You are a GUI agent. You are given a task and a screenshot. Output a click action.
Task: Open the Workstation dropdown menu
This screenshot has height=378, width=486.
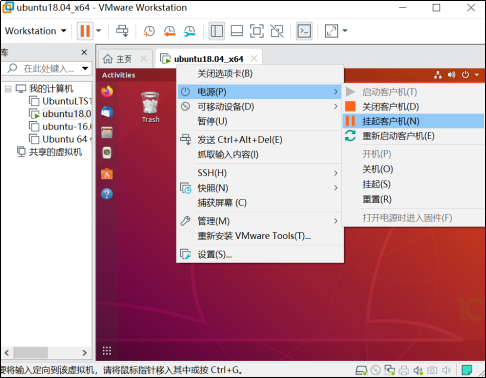coord(35,31)
